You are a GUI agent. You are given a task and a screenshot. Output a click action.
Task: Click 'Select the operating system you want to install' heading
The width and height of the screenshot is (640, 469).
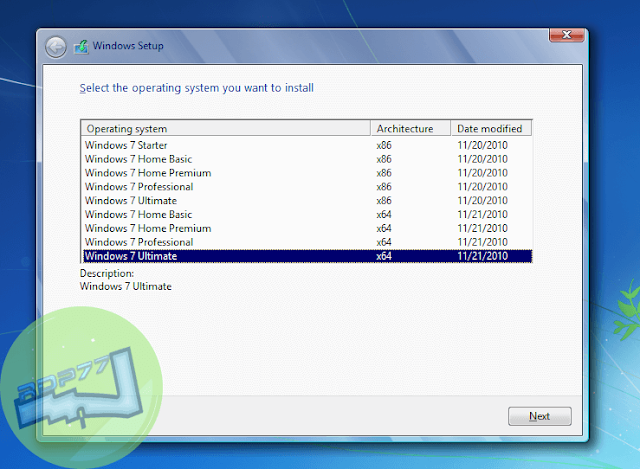pos(197,88)
